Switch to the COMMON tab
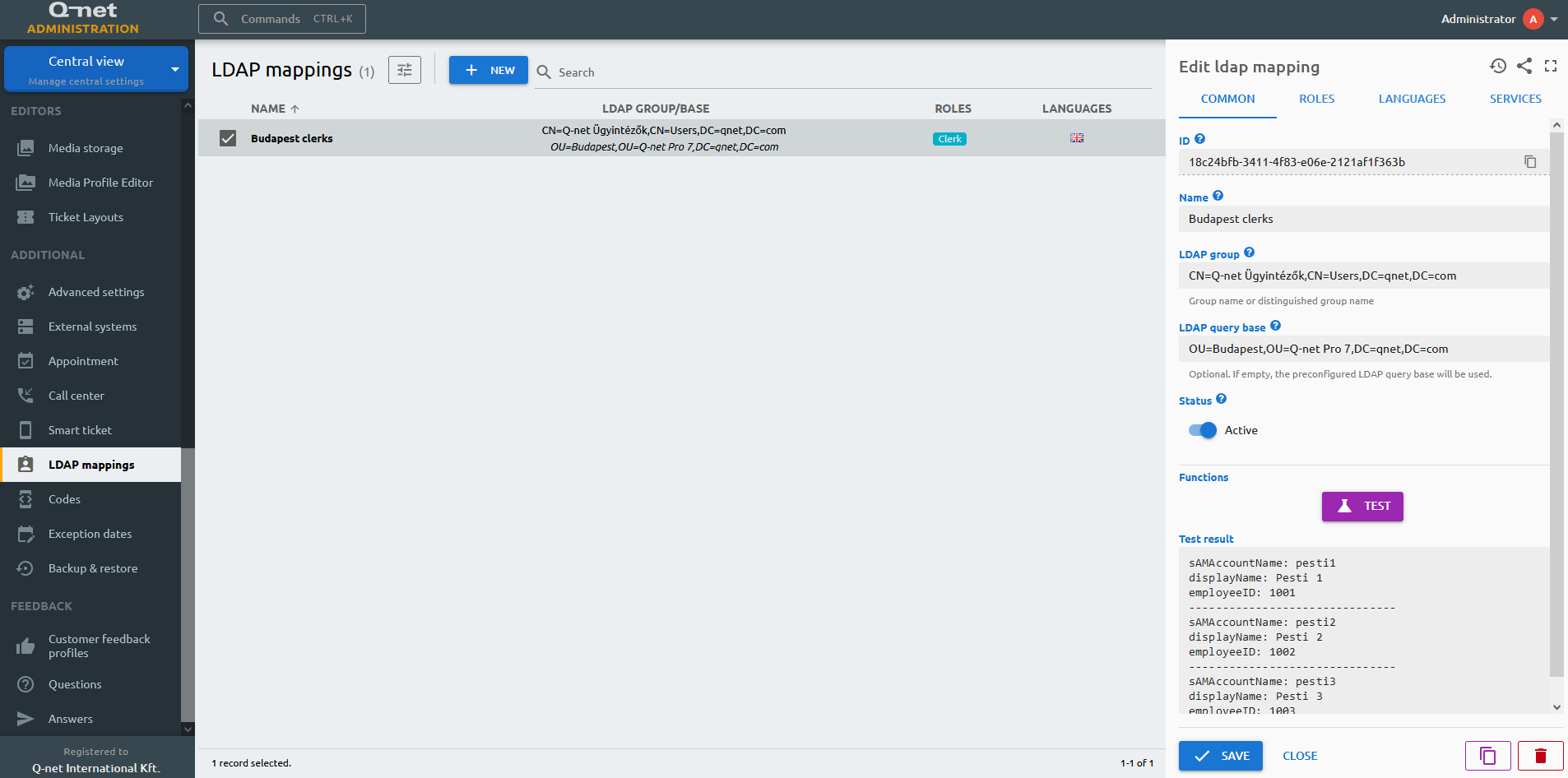This screenshot has width=1568, height=778. click(1227, 99)
